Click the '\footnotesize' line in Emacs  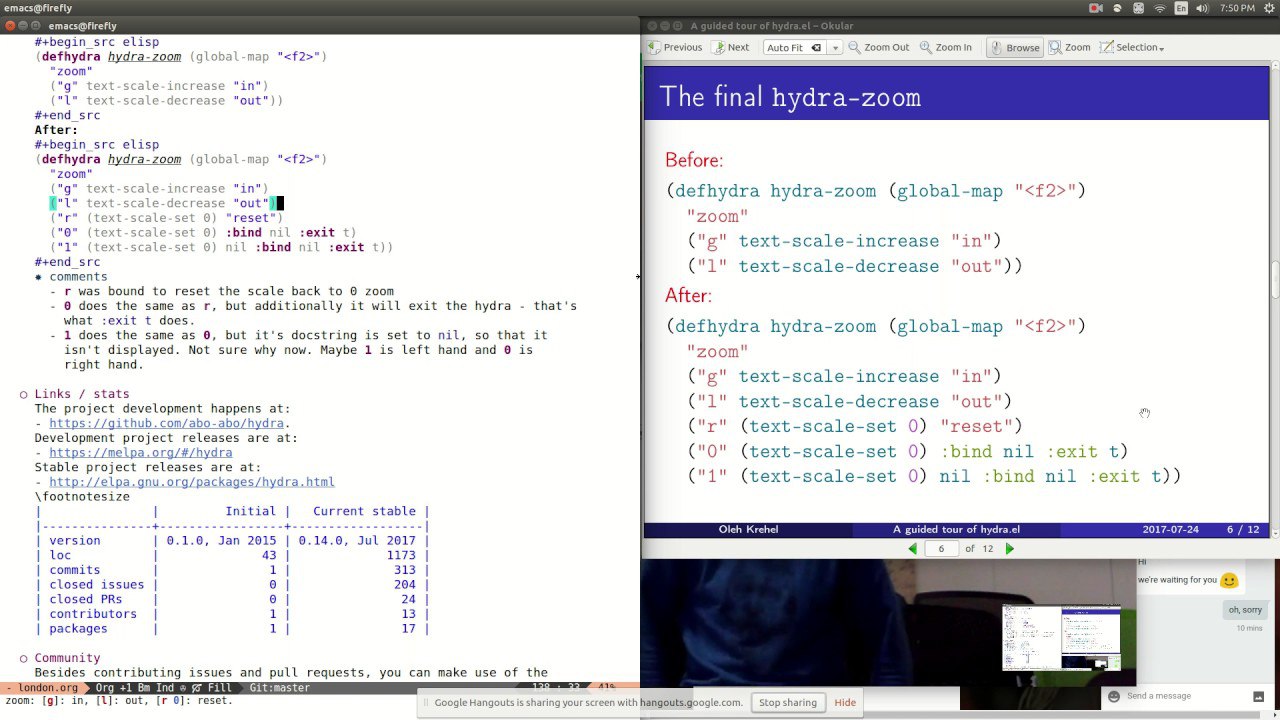click(82, 497)
